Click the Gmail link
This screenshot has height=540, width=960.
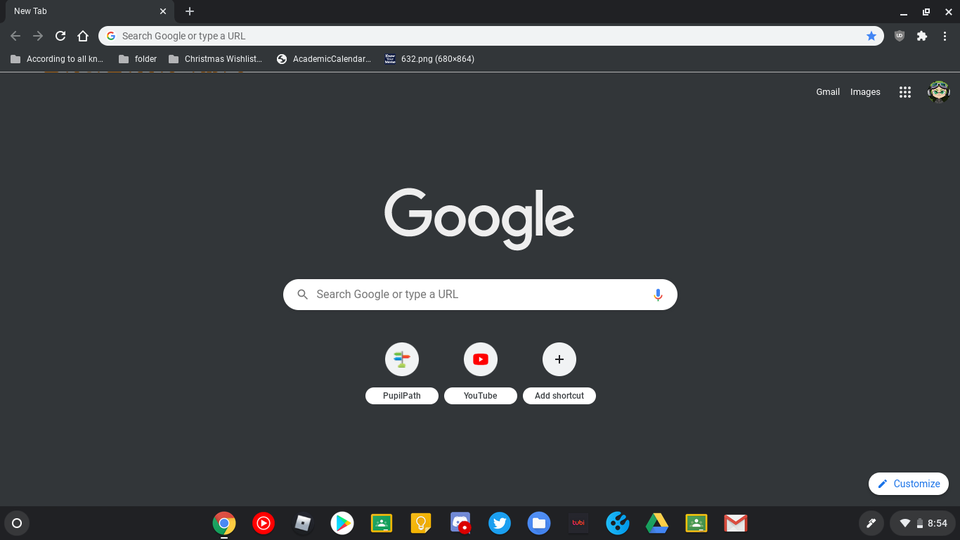(x=828, y=92)
